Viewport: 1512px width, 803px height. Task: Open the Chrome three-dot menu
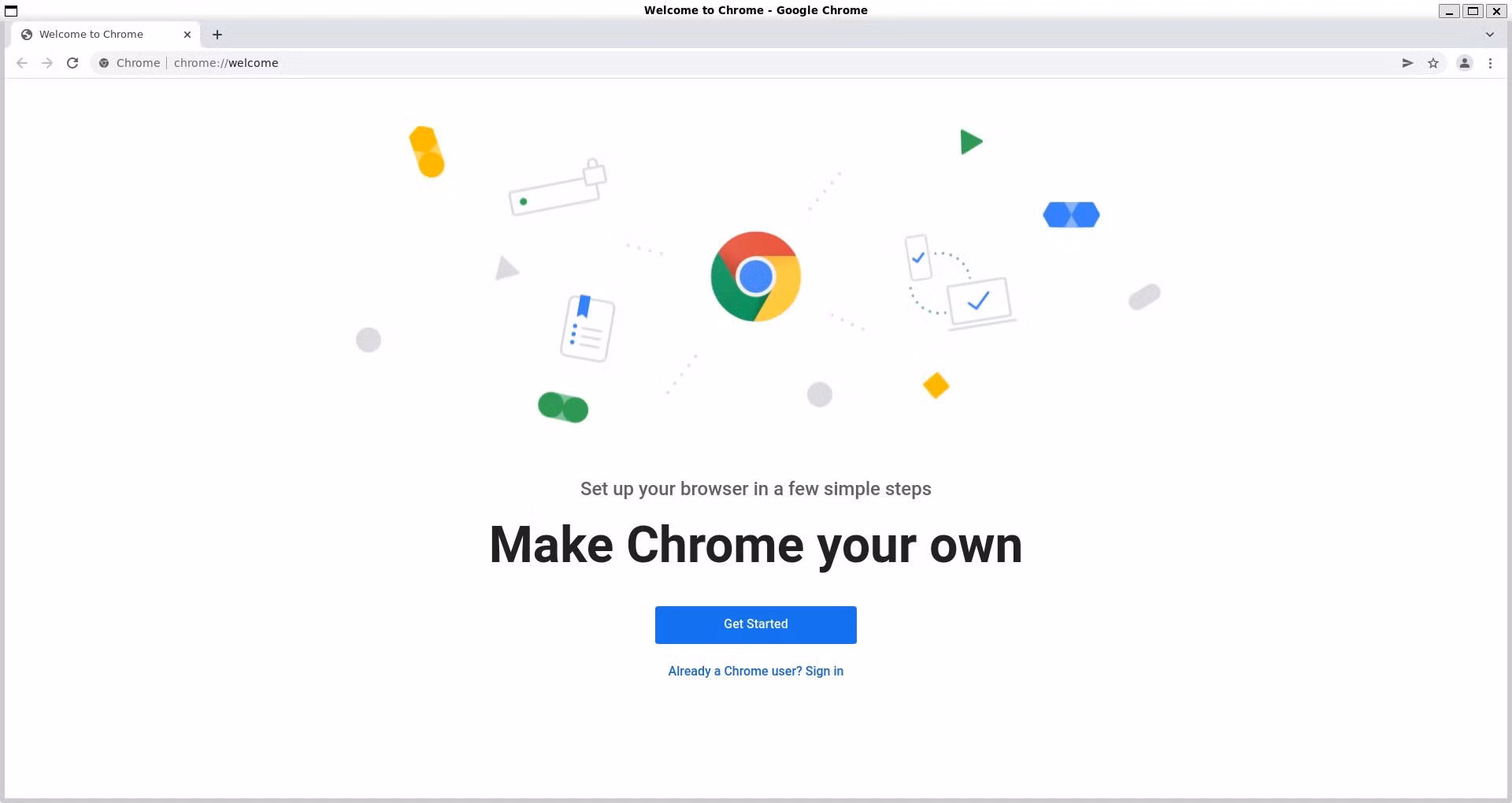(1490, 63)
